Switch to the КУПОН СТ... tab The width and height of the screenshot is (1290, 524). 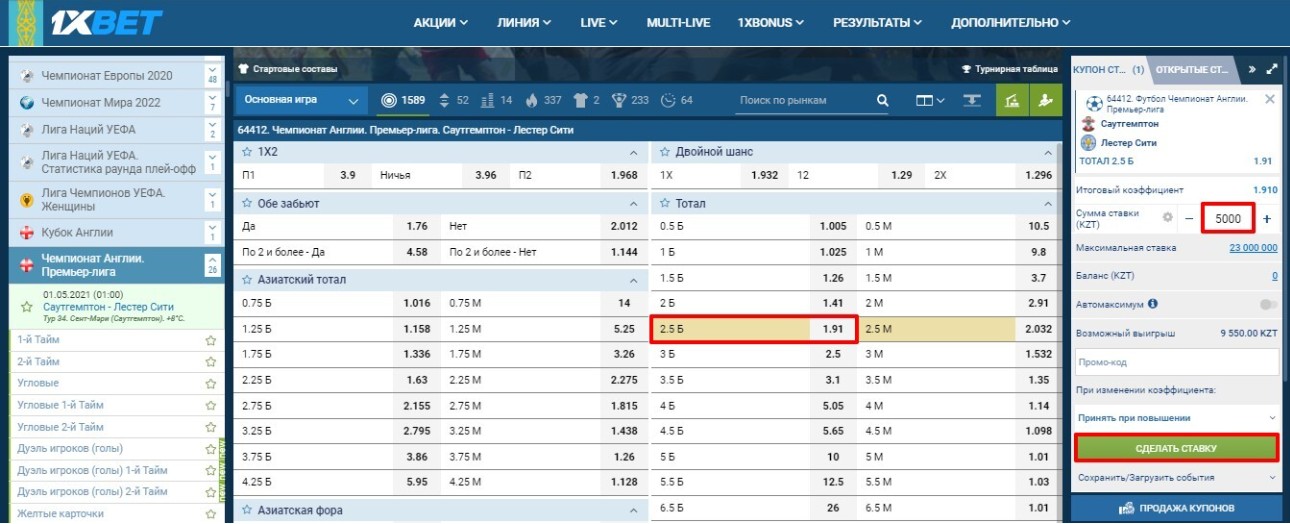(x=1108, y=70)
